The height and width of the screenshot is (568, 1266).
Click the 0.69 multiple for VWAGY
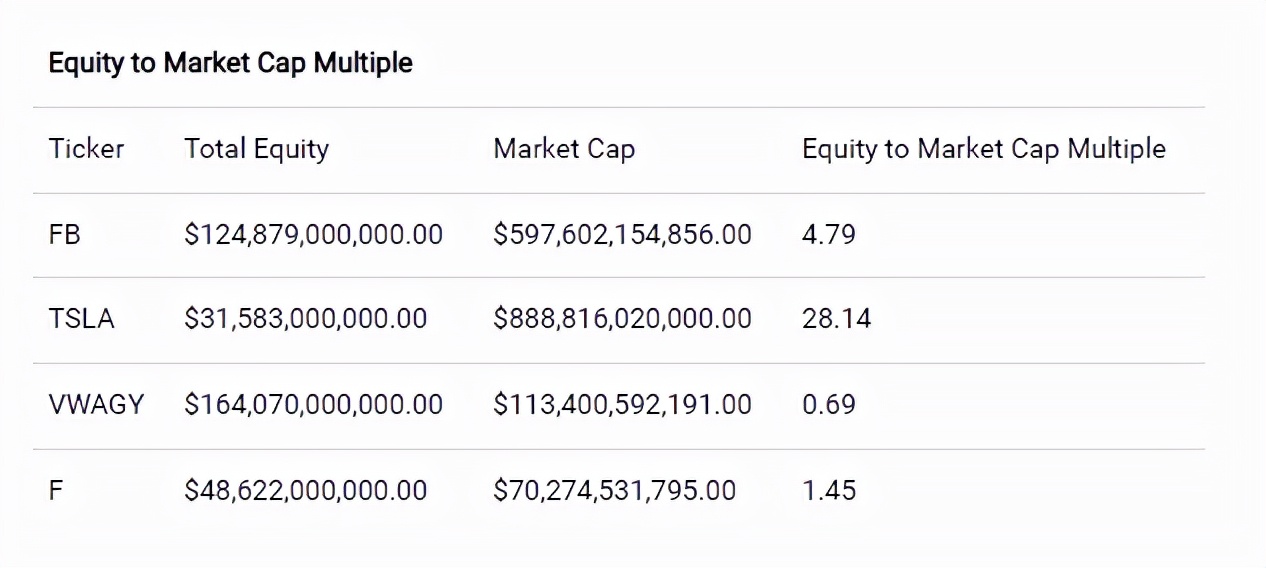point(829,404)
